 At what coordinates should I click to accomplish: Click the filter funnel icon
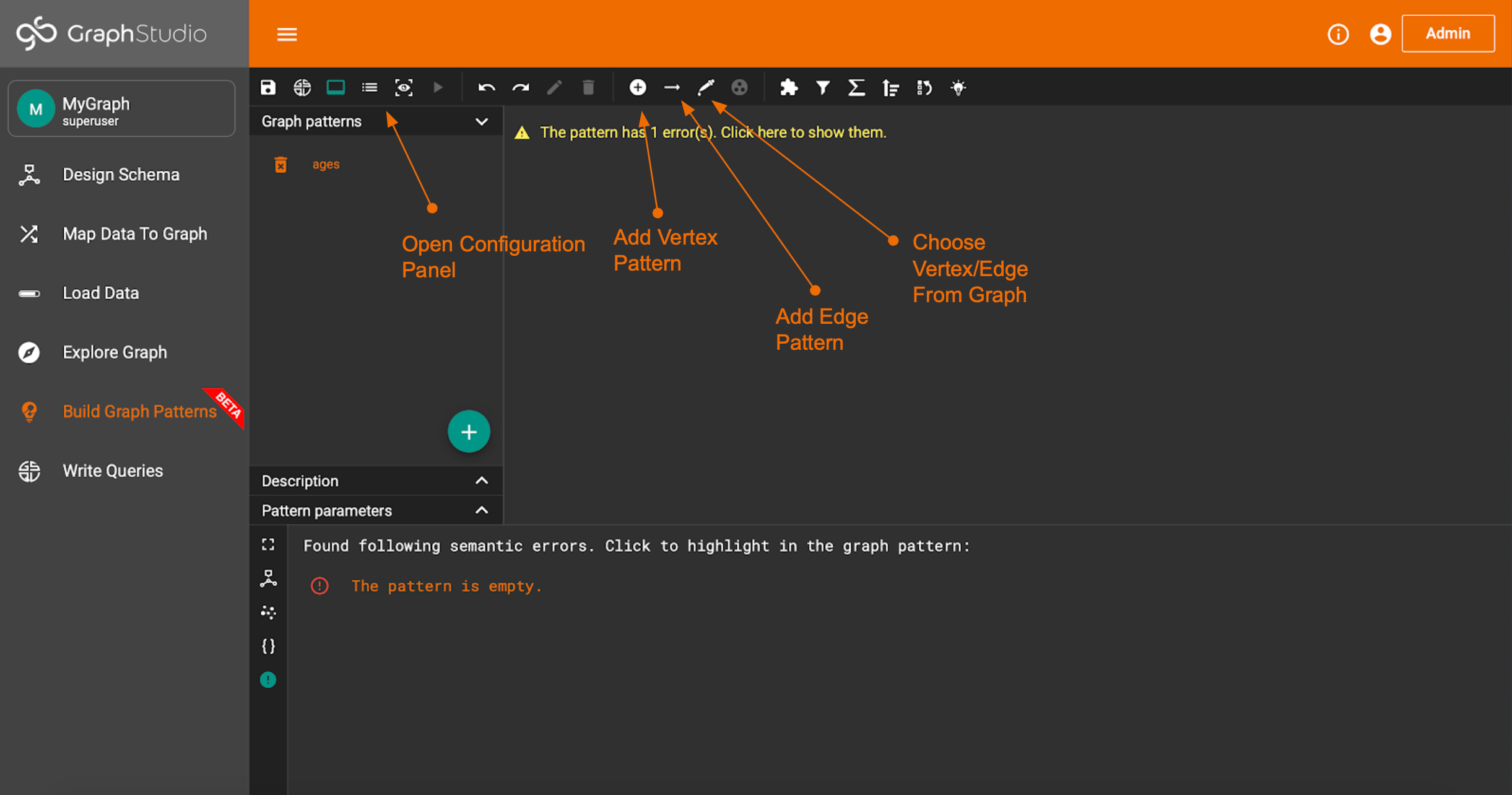(822, 87)
